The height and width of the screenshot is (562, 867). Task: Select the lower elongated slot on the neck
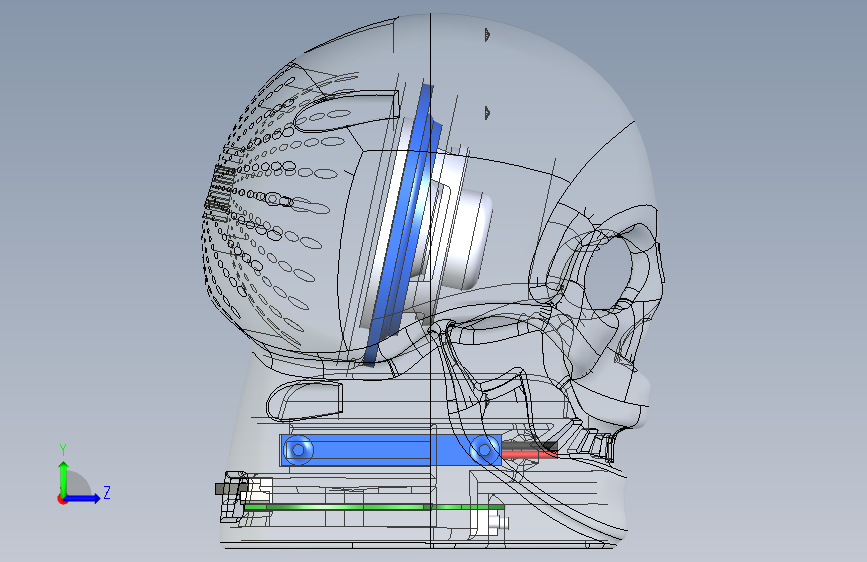(305, 402)
